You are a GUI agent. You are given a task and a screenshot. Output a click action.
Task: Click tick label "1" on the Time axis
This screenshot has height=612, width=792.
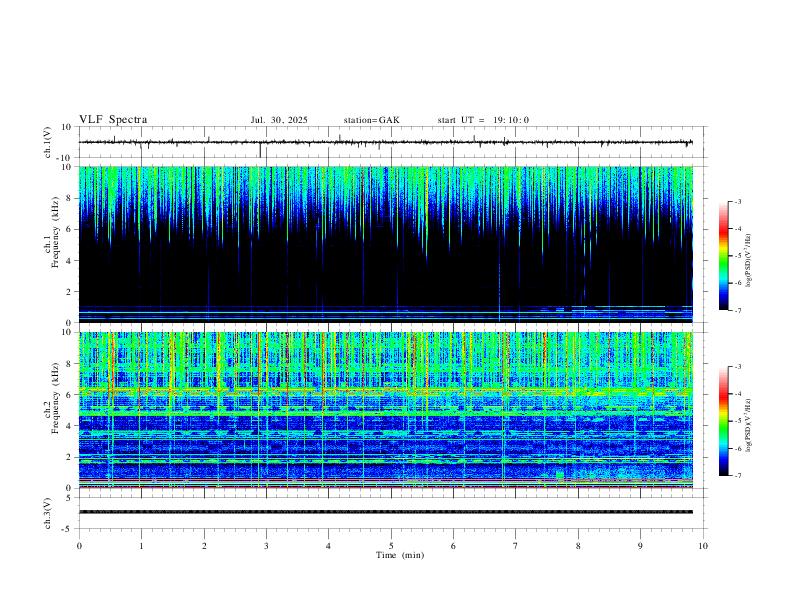coord(141,546)
